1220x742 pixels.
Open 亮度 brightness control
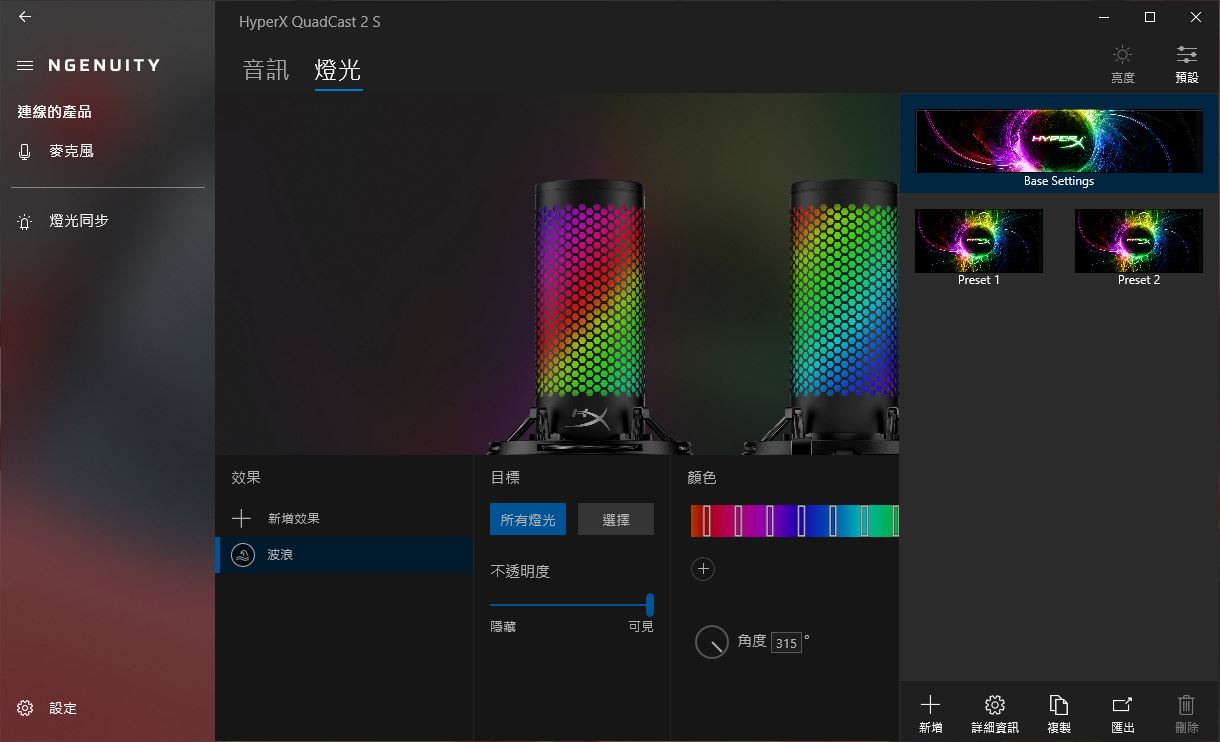(1123, 64)
